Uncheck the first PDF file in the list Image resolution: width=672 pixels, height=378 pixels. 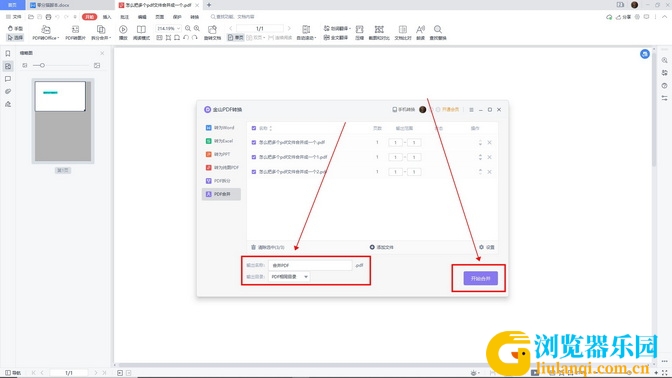[254, 142]
